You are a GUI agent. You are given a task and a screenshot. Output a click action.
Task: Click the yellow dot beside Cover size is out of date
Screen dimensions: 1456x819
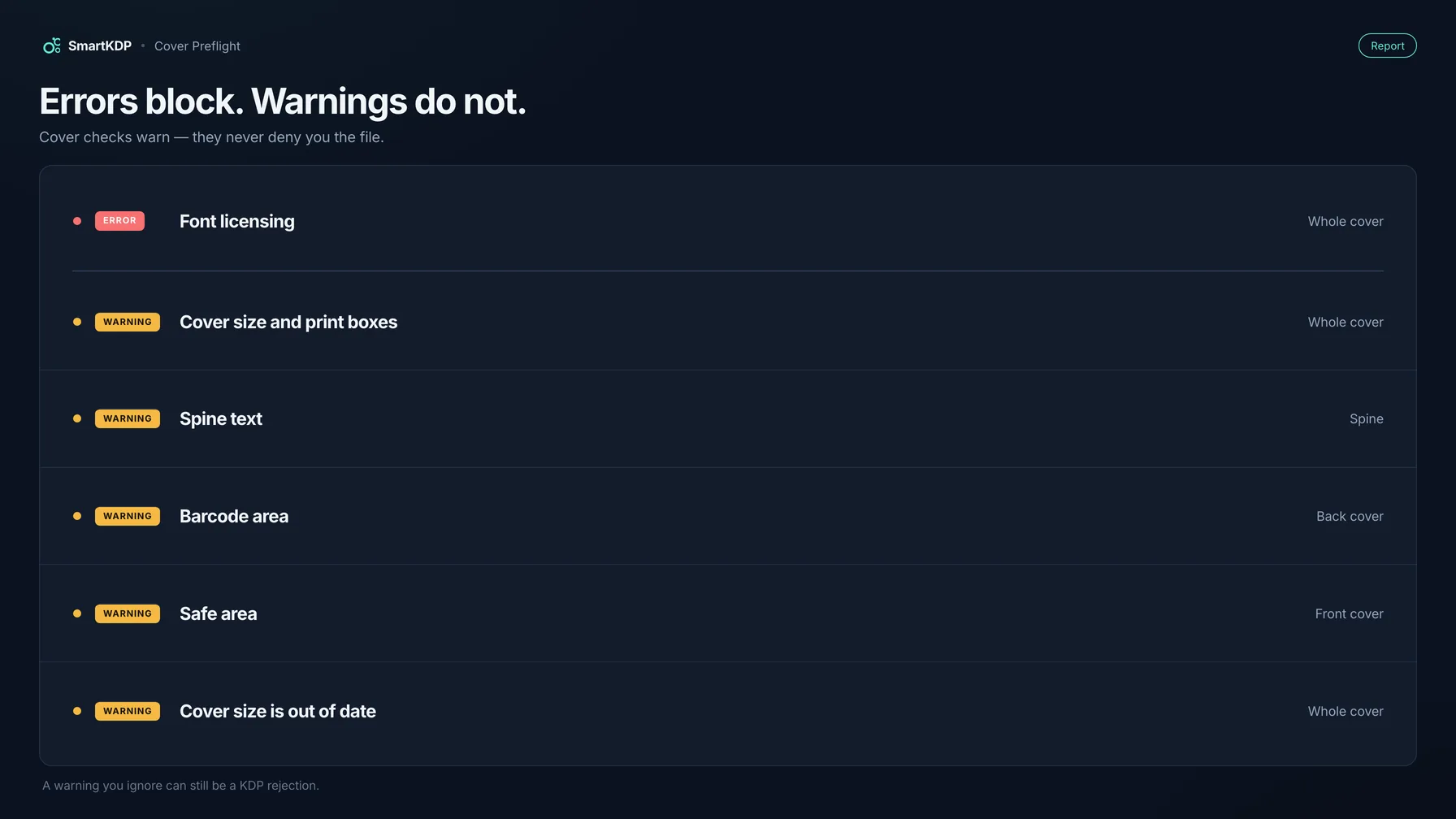[x=77, y=711]
